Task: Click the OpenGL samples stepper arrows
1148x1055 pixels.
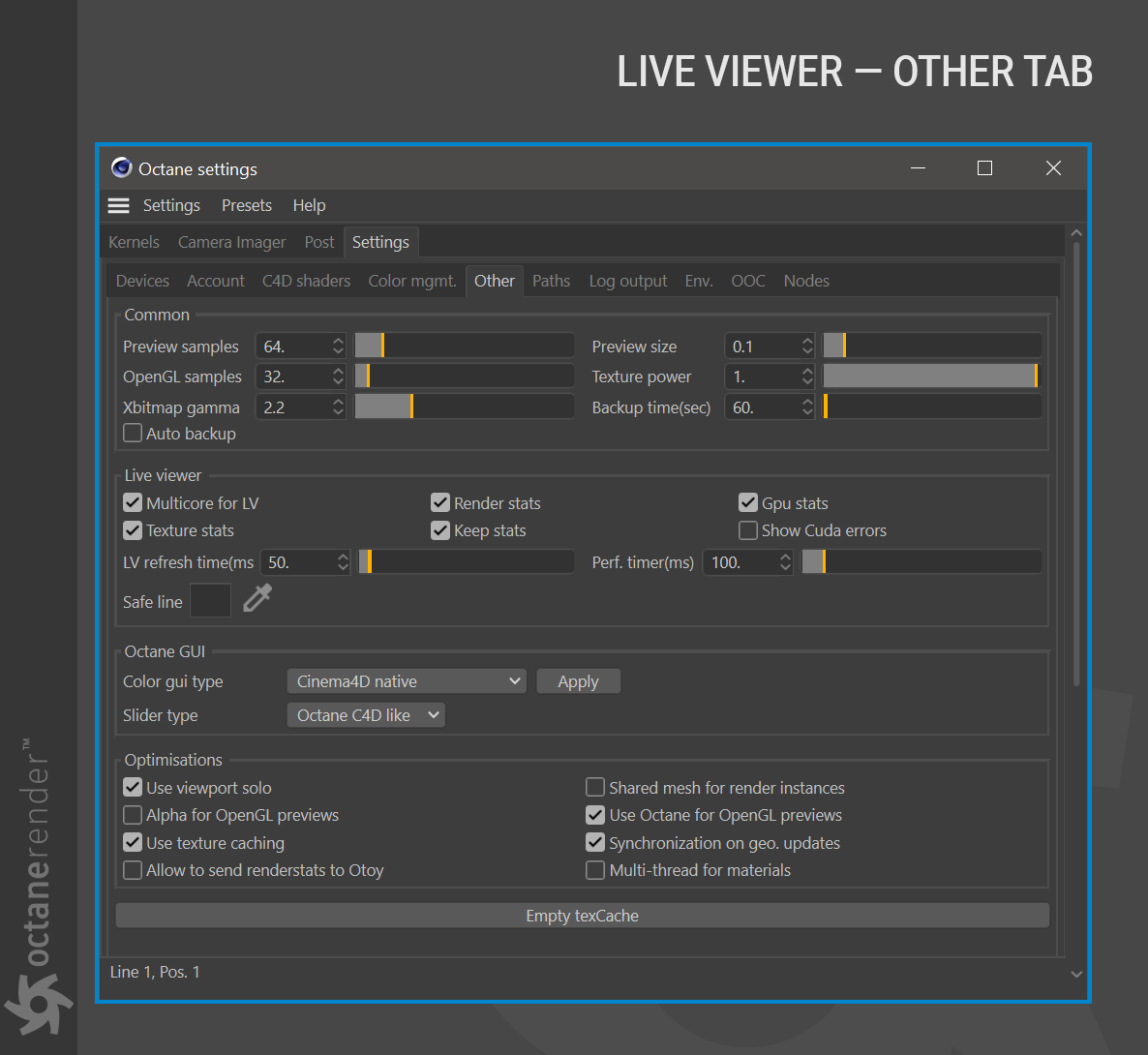Action: [338, 377]
